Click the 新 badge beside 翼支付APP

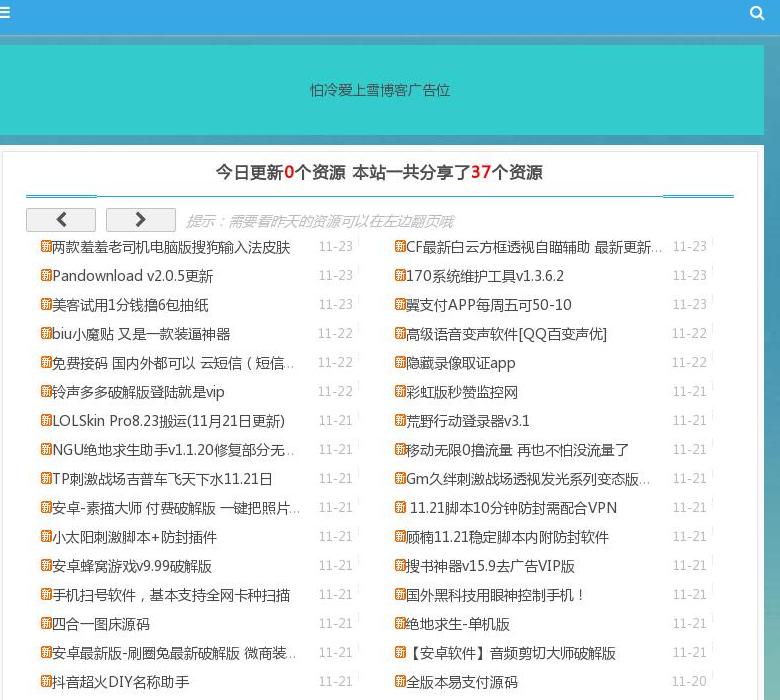click(x=400, y=303)
